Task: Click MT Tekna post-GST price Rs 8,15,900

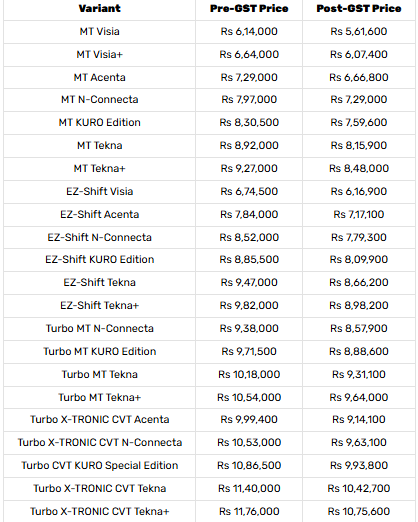Action: tap(359, 146)
